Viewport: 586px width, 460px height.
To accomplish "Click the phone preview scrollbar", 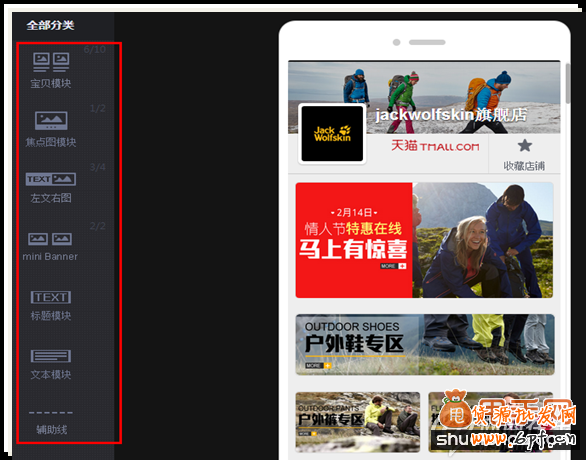I will click(568, 83).
